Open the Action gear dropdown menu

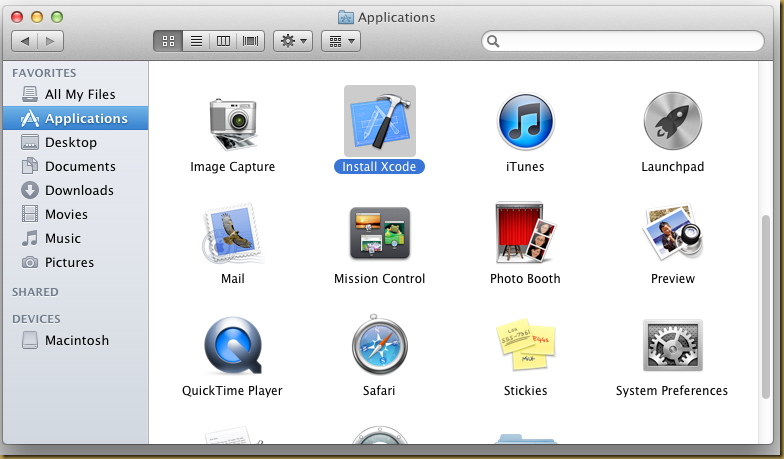click(x=294, y=41)
